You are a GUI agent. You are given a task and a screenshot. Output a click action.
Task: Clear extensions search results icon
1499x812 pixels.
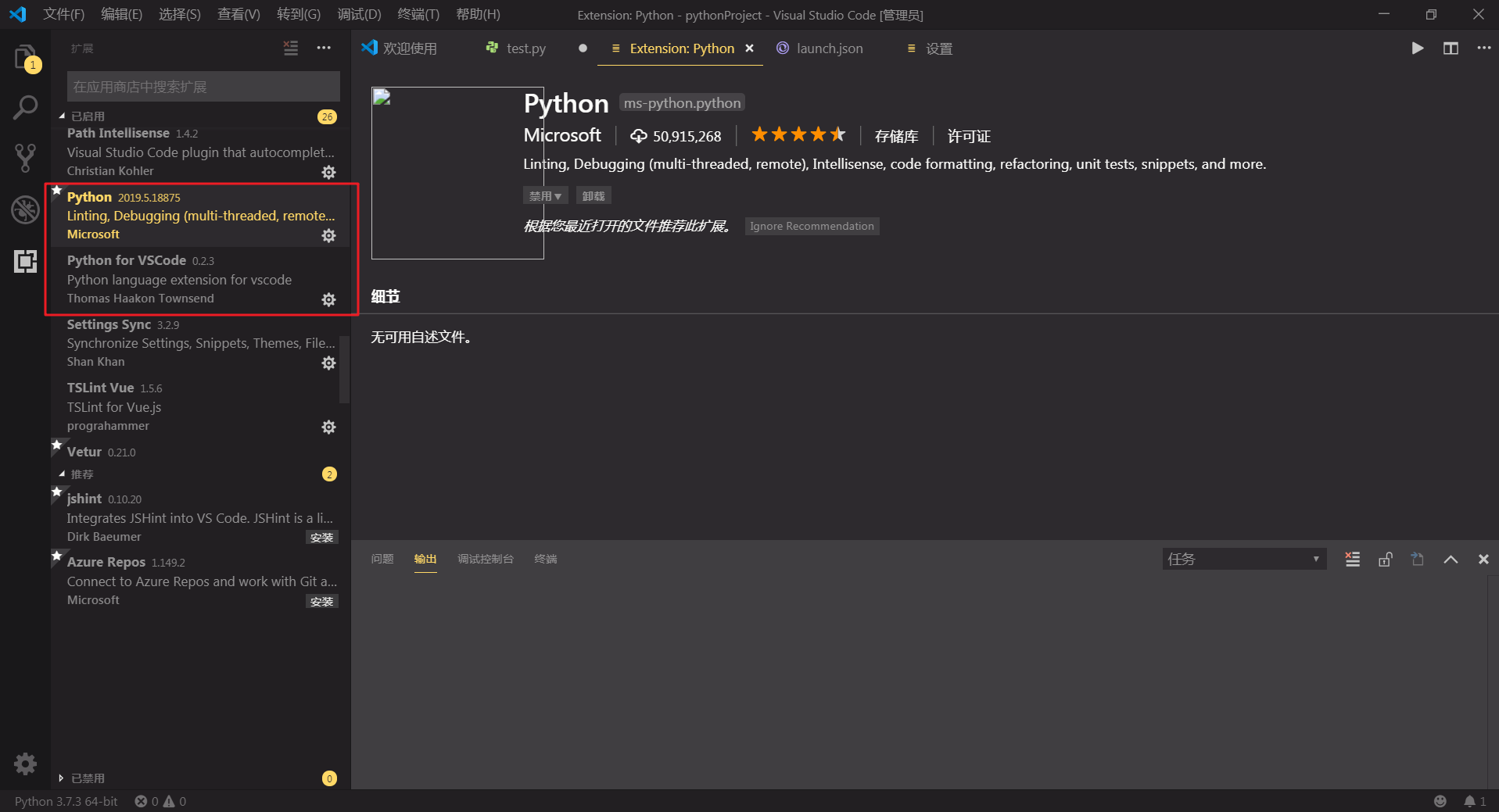point(291,48)
